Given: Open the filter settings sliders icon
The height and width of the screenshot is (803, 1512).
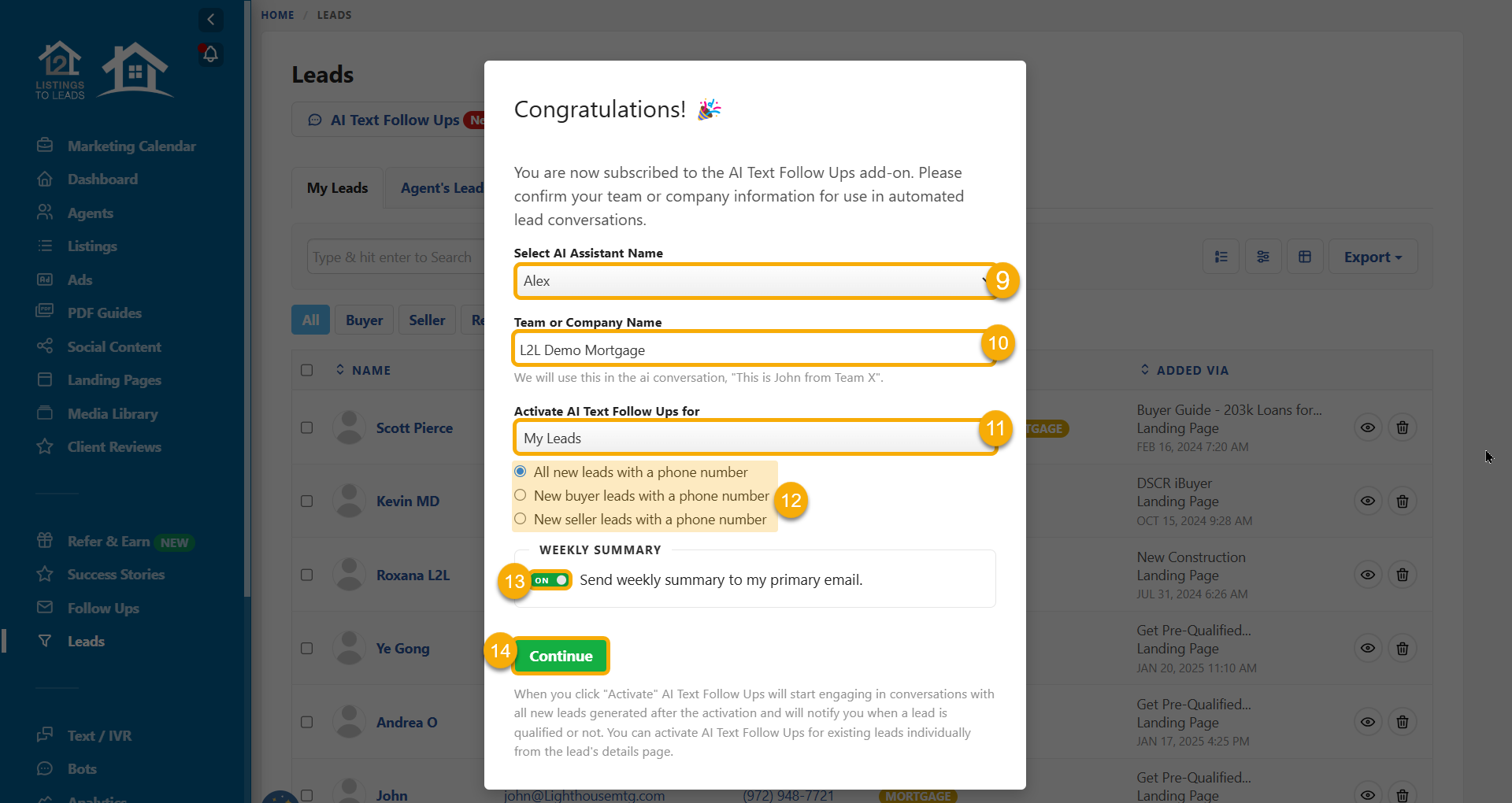Looking at the screenshot, I should pyautogui.click(x=1263, y=257).
